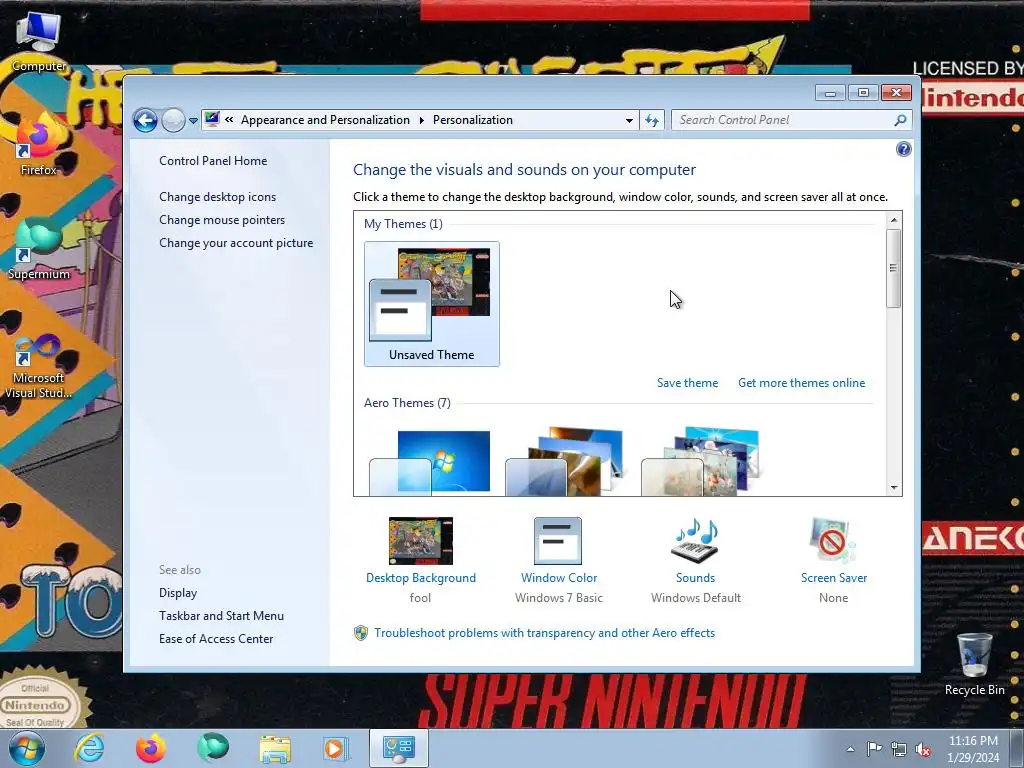The height and width of the screenshot is (768, 1024).
Task: Expand the address bar double-chevron
Action: [229, 120]
